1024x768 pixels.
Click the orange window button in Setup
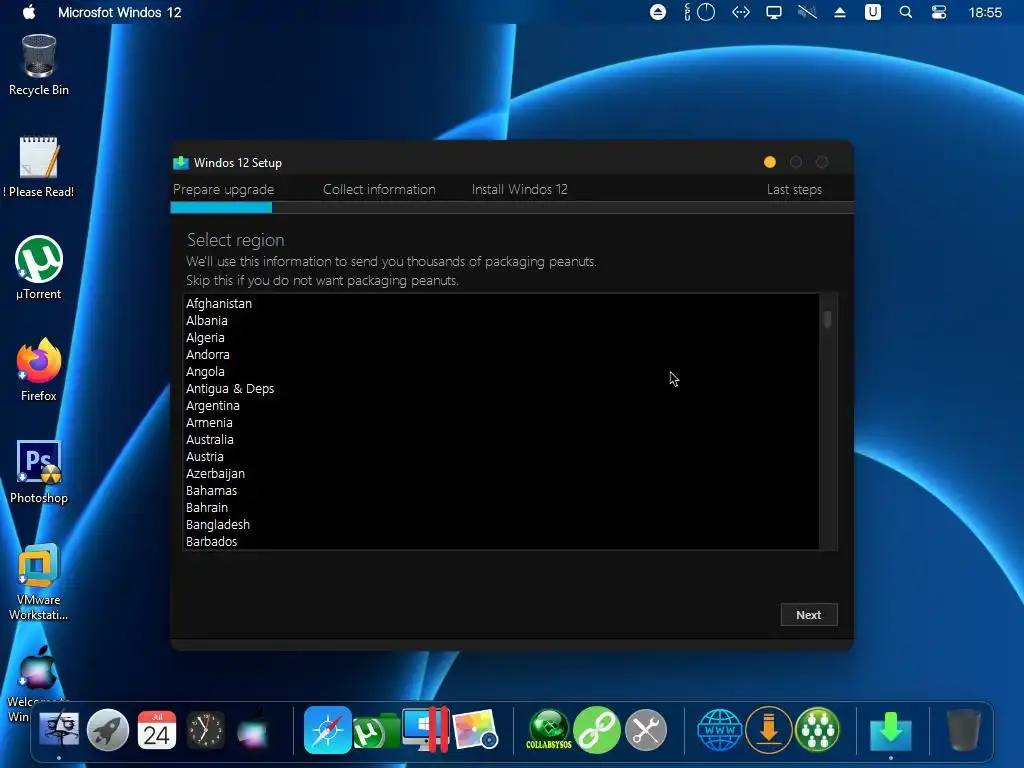[x=770, y=162]
